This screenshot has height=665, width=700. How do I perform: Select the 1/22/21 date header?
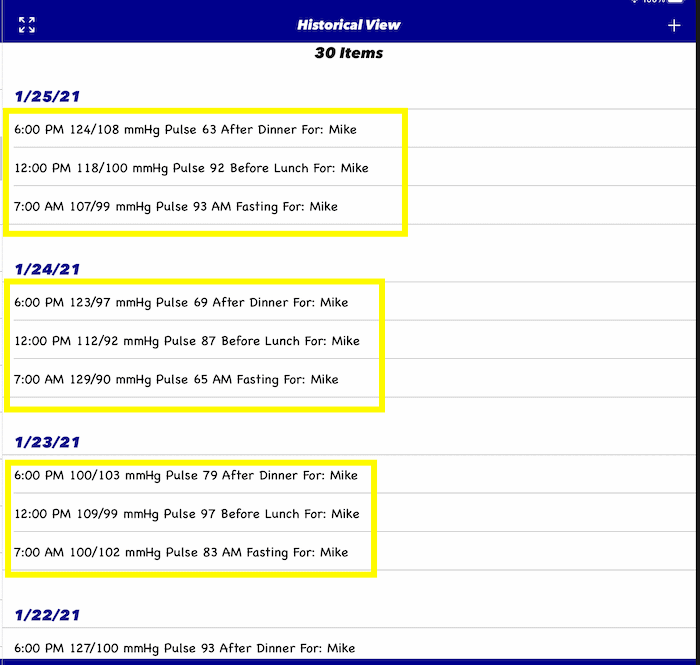47,615
